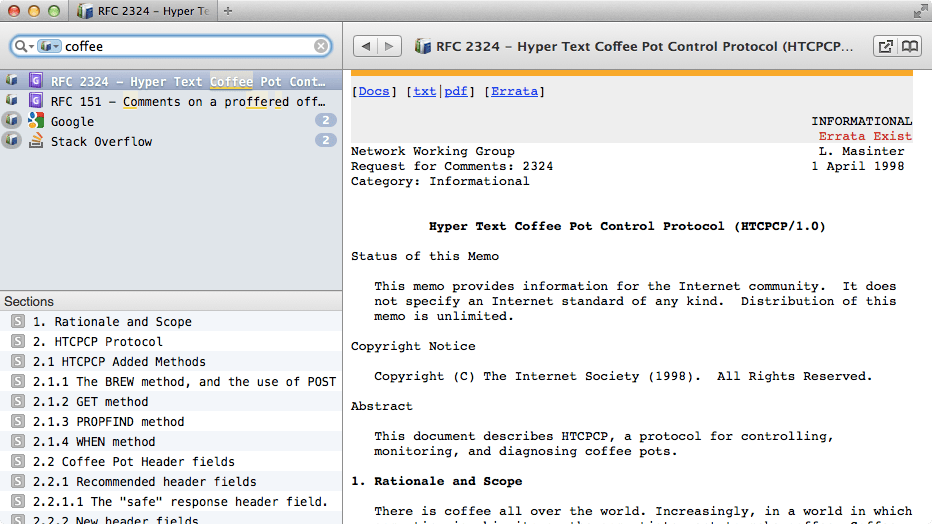Click the S icon beside 2.1.2 GET method
932x524 pixels.
coord(18,401)
